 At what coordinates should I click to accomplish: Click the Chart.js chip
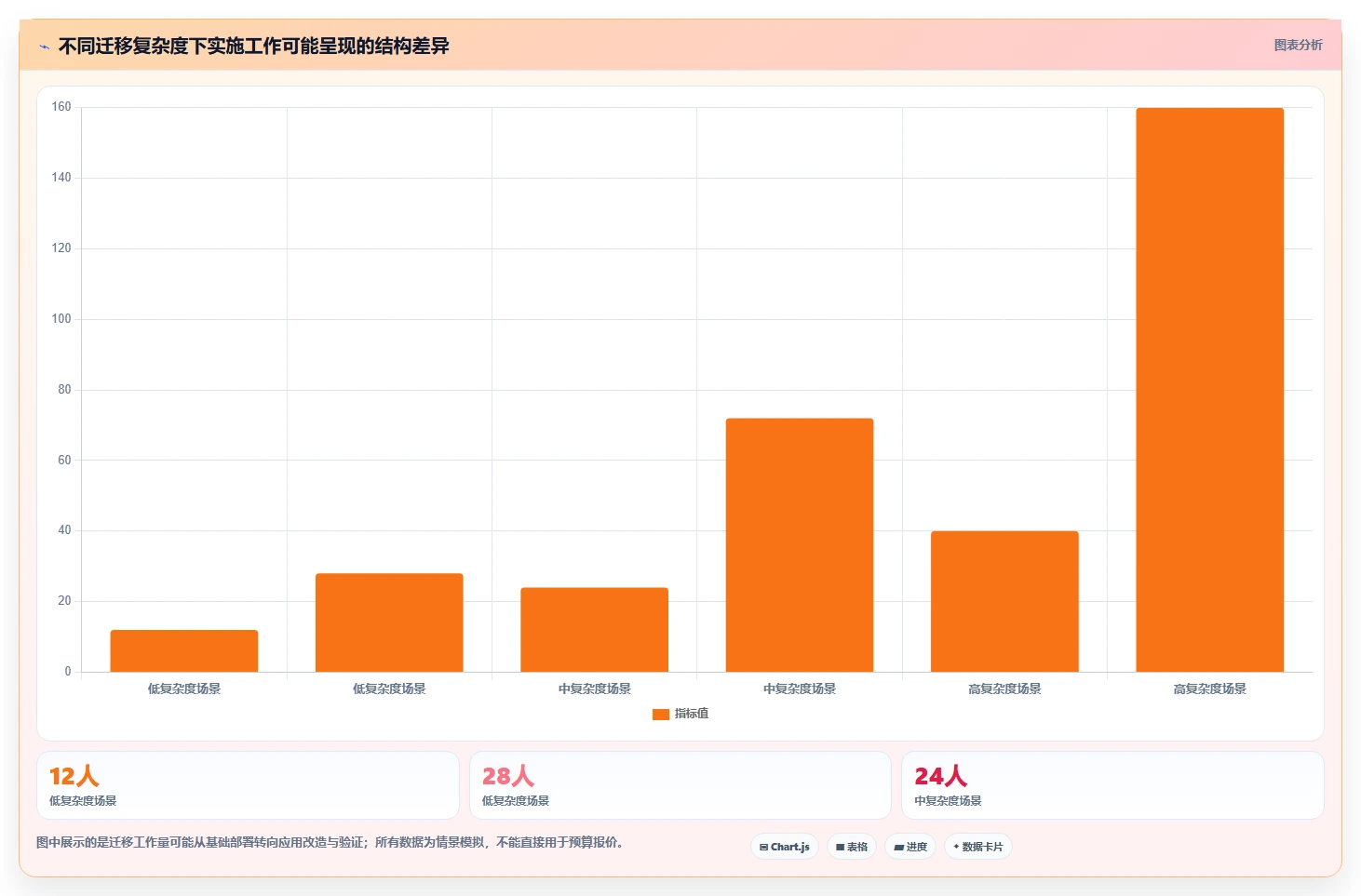pos(785,847)
